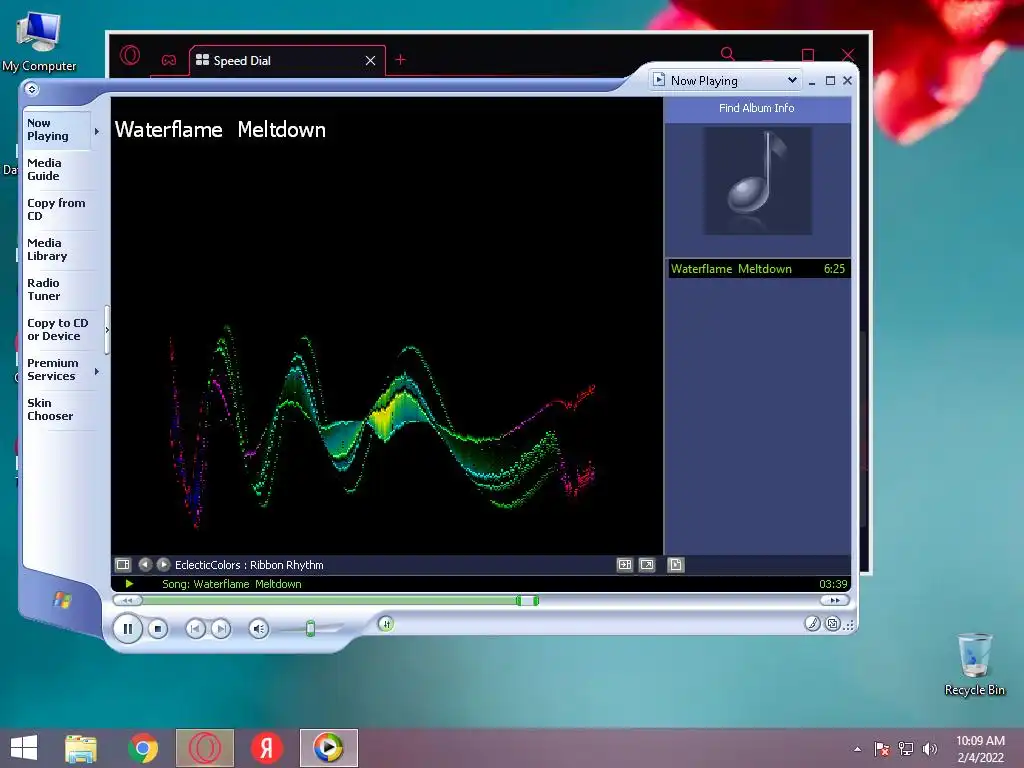Viewport: 1024px width, 768px height.
Task: Open My Computer desktop icon
Action: [39, 40]
